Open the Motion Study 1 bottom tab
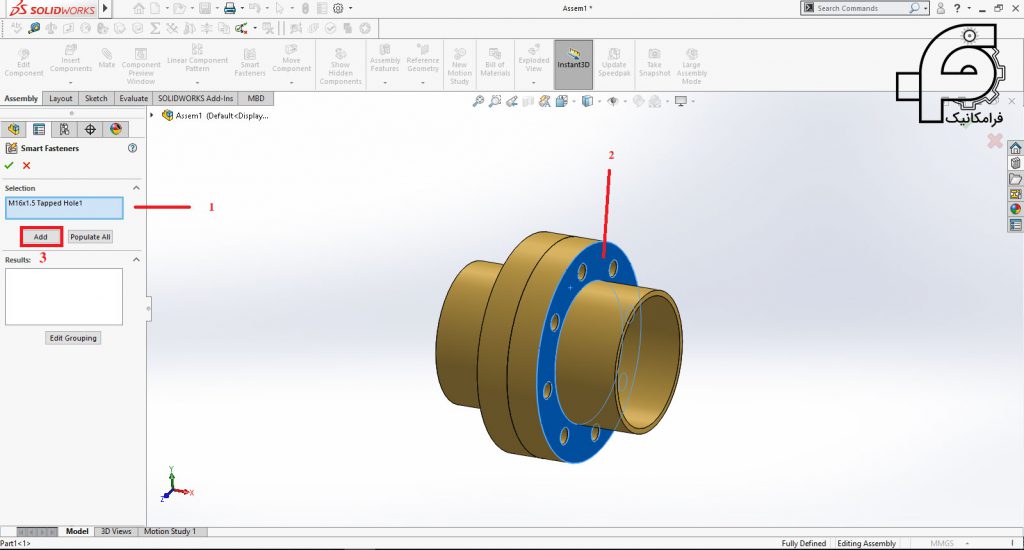 click(170, 532)
